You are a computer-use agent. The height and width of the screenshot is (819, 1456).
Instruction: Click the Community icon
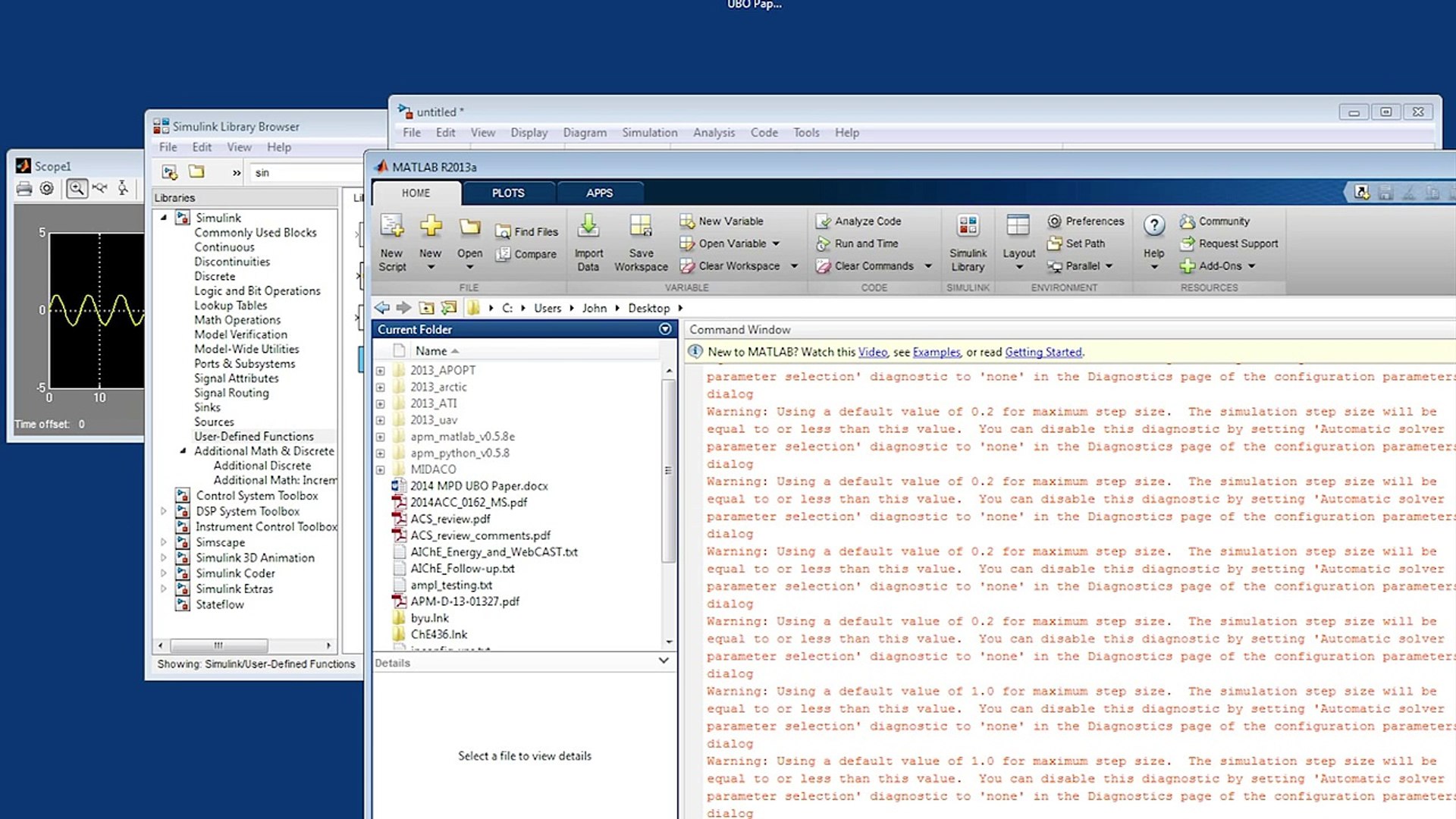[1188, 221]
